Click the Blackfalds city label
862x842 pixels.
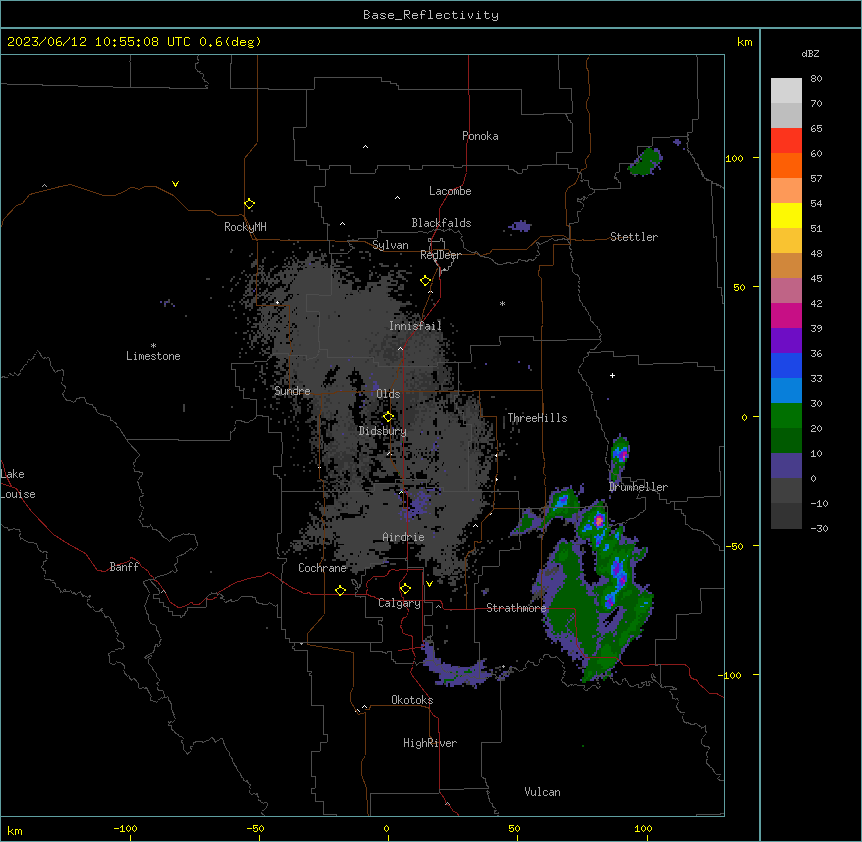pos(441,223)
